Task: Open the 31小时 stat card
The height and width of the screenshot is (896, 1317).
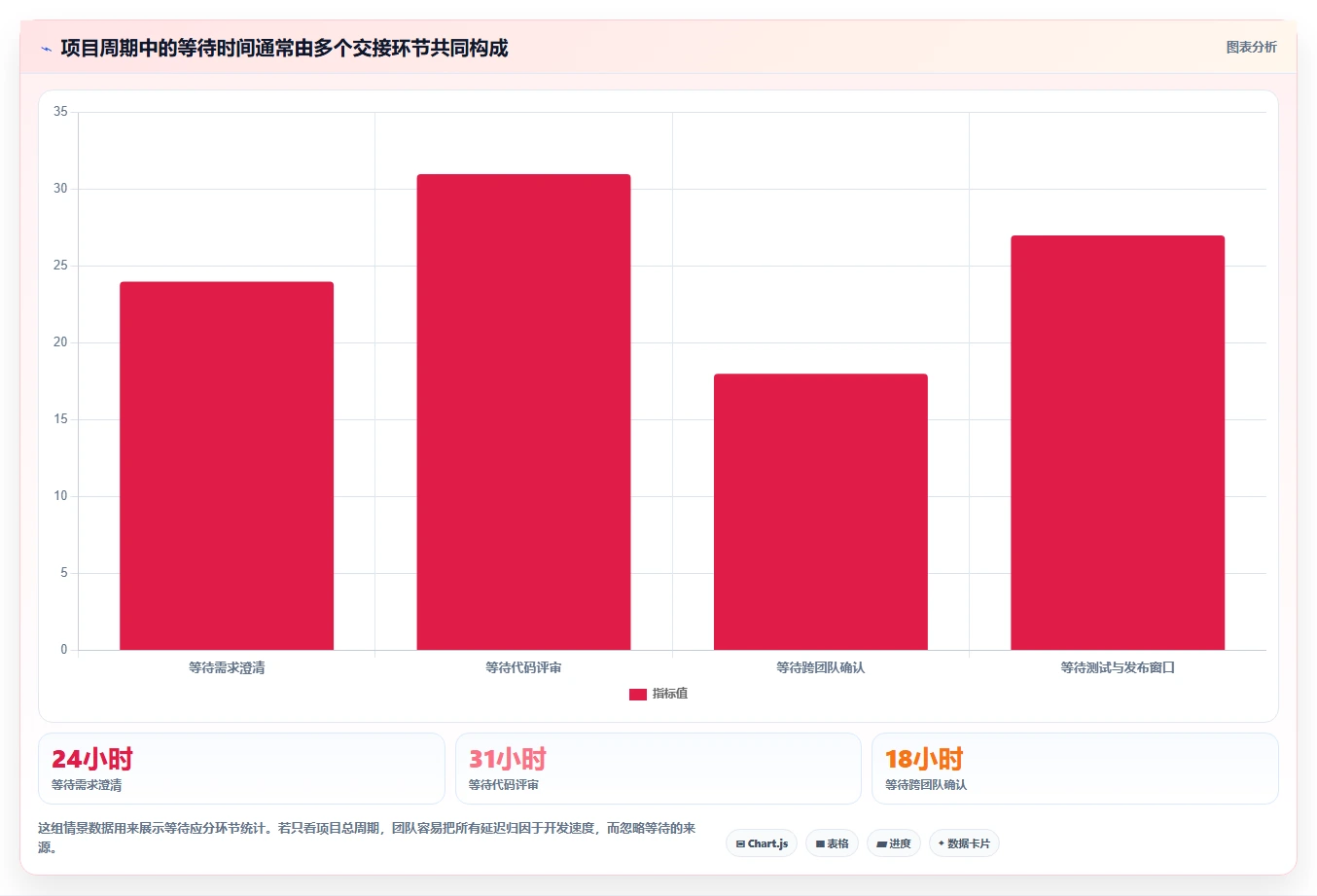Action: [x=658, y=769]
